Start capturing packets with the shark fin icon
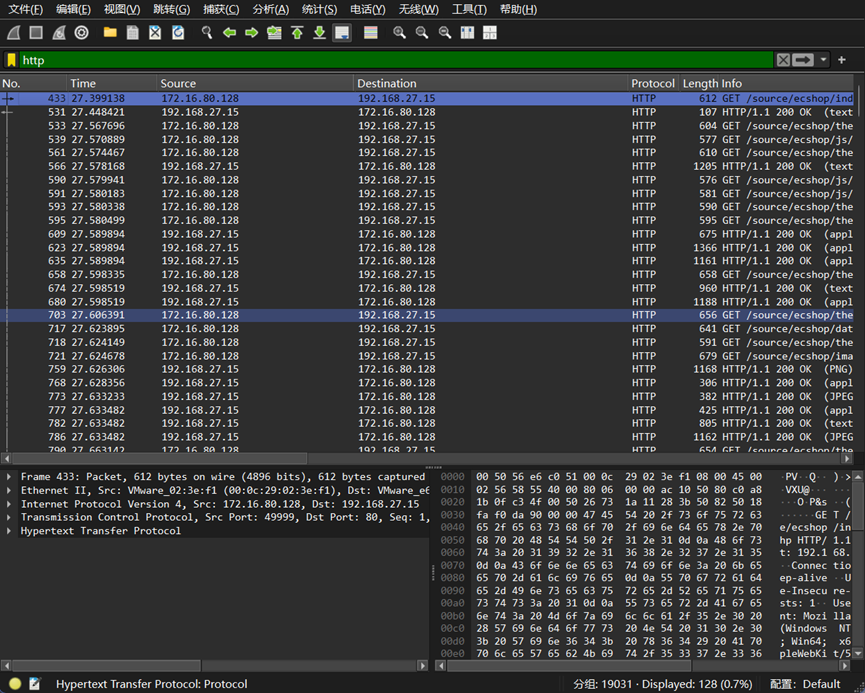Screen dimensions: 865x693 pyautogui.click(x=12, y=32)
